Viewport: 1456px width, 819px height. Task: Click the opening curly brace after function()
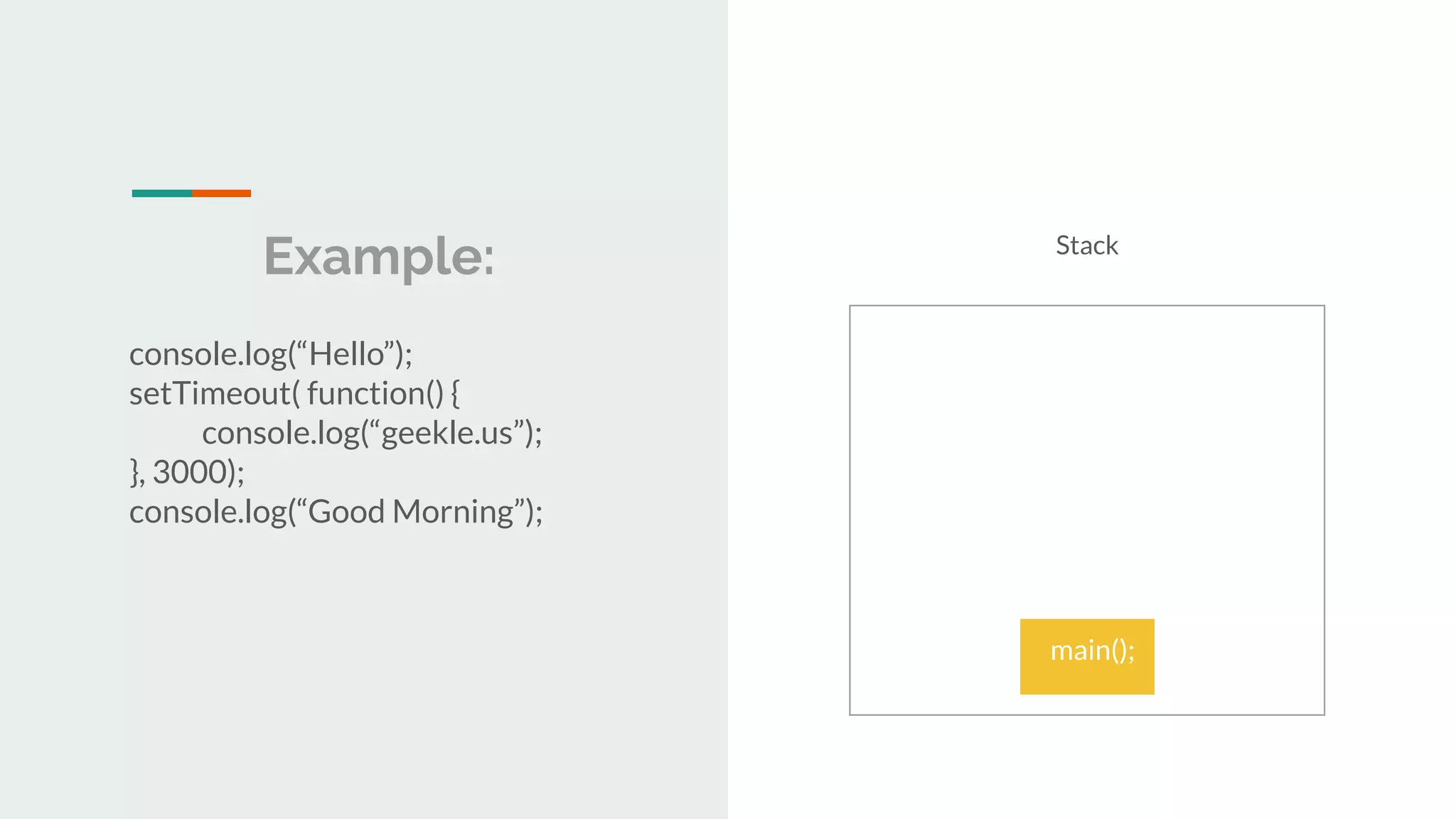(x=455, y=393)
